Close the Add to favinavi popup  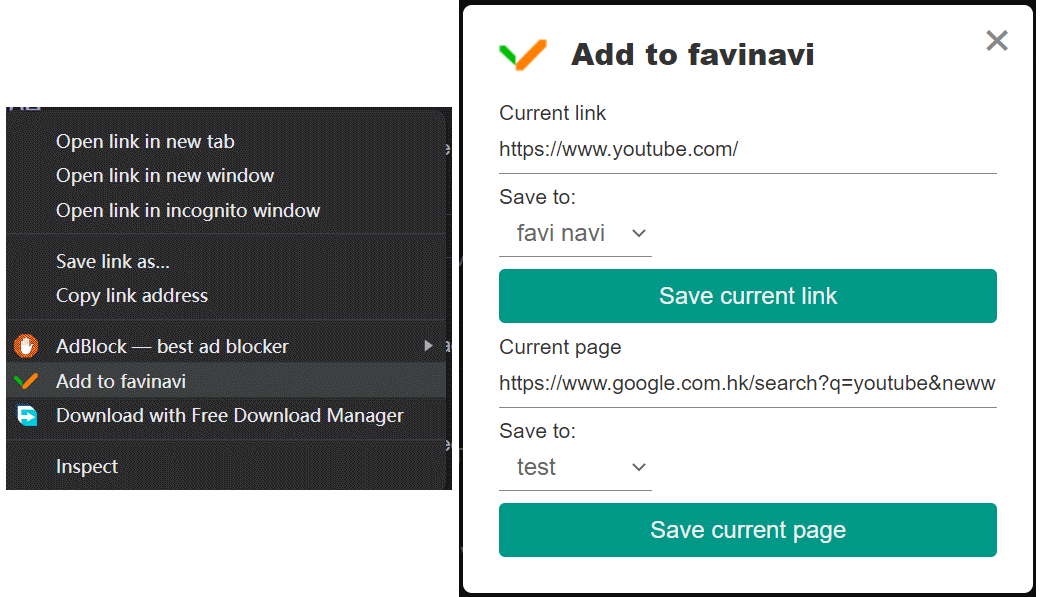(x=996, y=41)
